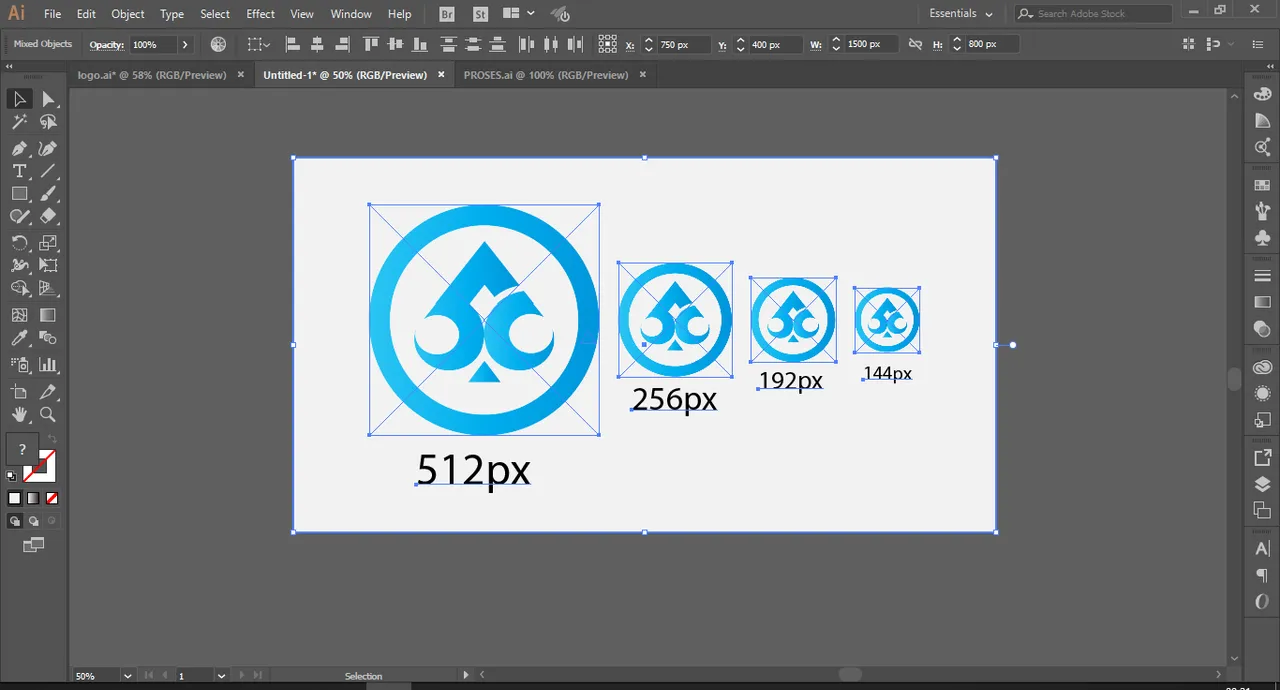The height and width of the screenshot is (690, 1280).
Task: Choose the Mesh tool
Action: [19, 315]
